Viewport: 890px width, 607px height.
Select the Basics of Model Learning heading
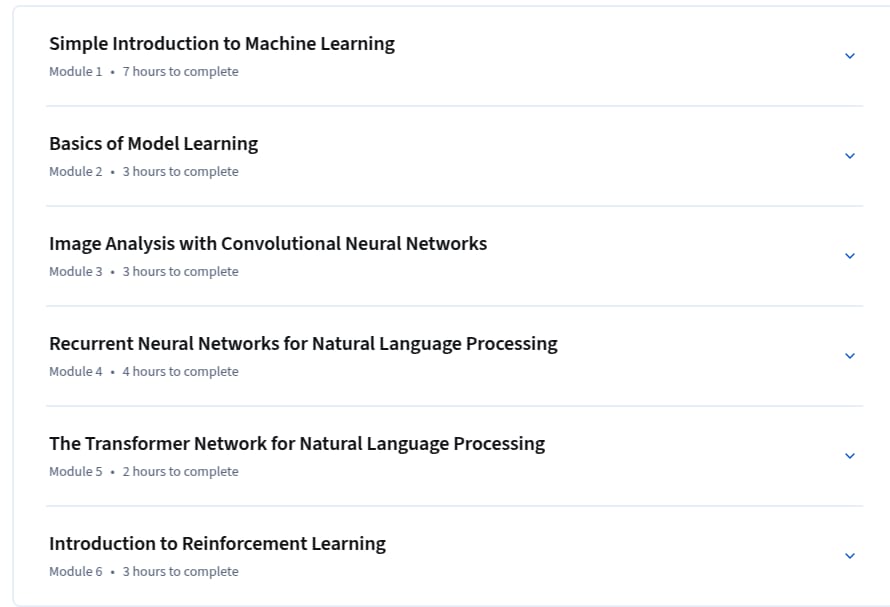pos(153,144)
